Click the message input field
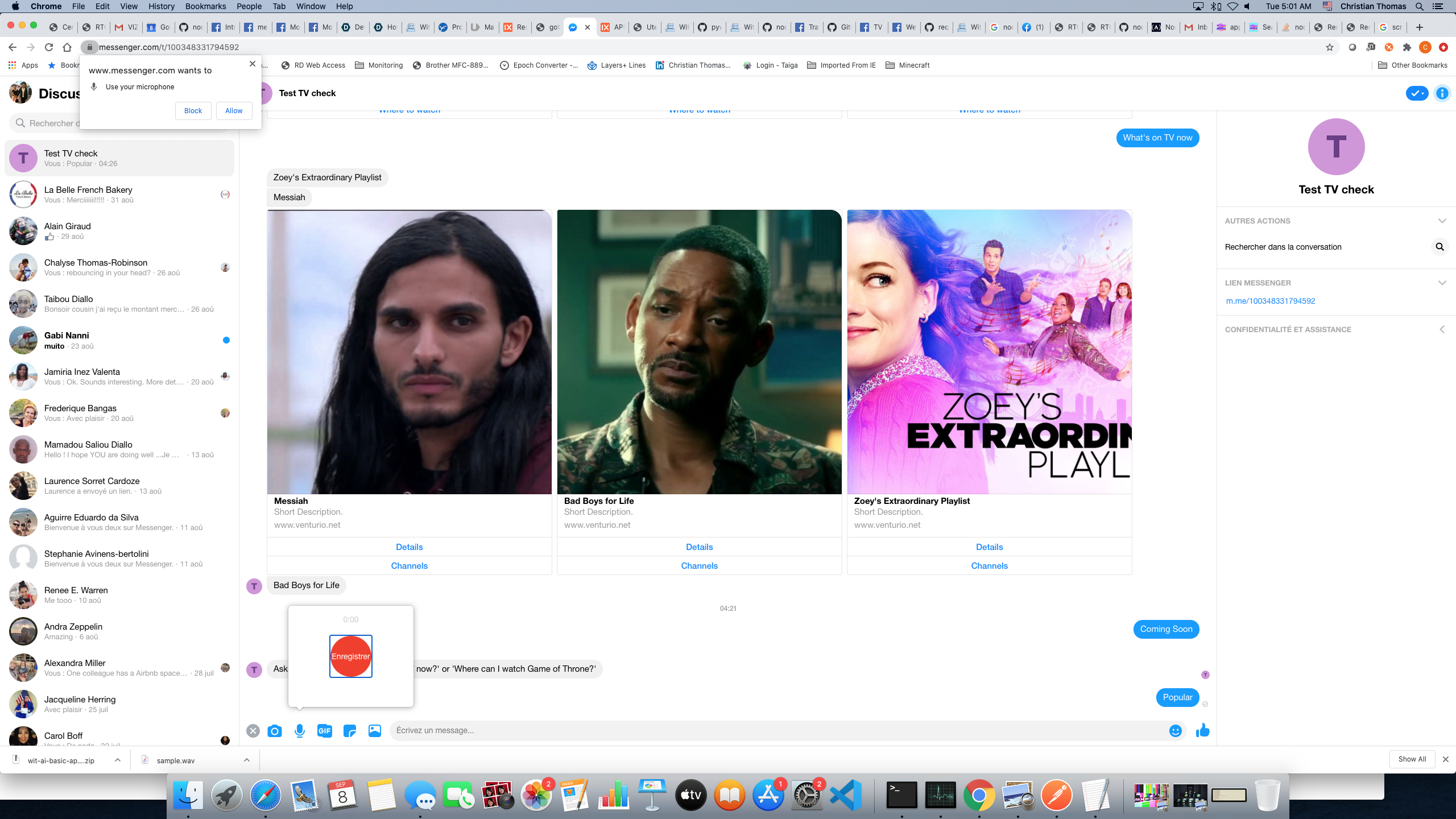Image resolution: width=1456 pixels, height=819 pixels. [x=779, y=730]
